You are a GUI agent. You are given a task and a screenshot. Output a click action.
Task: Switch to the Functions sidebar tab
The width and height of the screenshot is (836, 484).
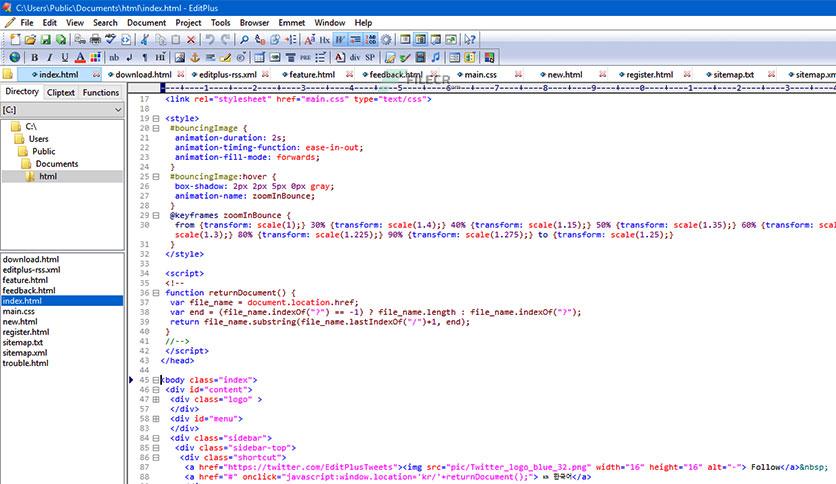tap(101, 92)
